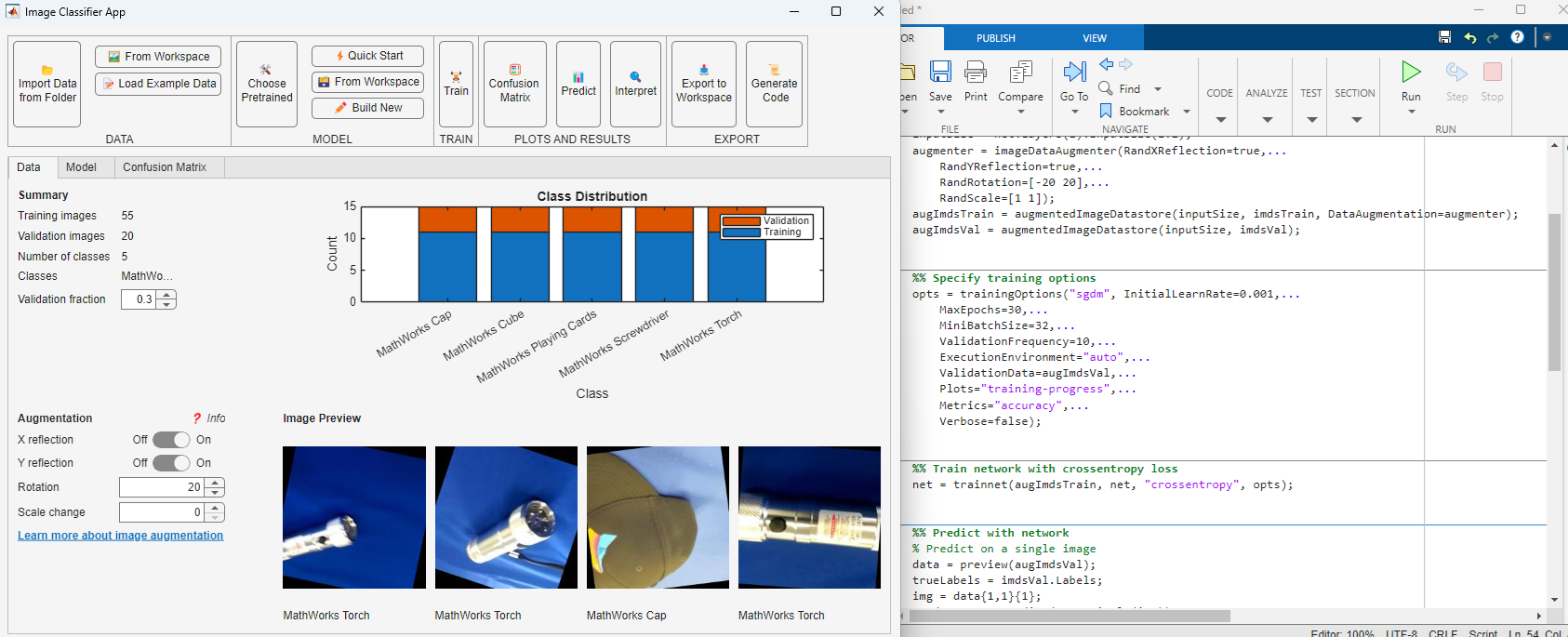Select the MathWorks Cap preview thumbnail
This screenshot has height=637, width=1568.
[658, 517]
